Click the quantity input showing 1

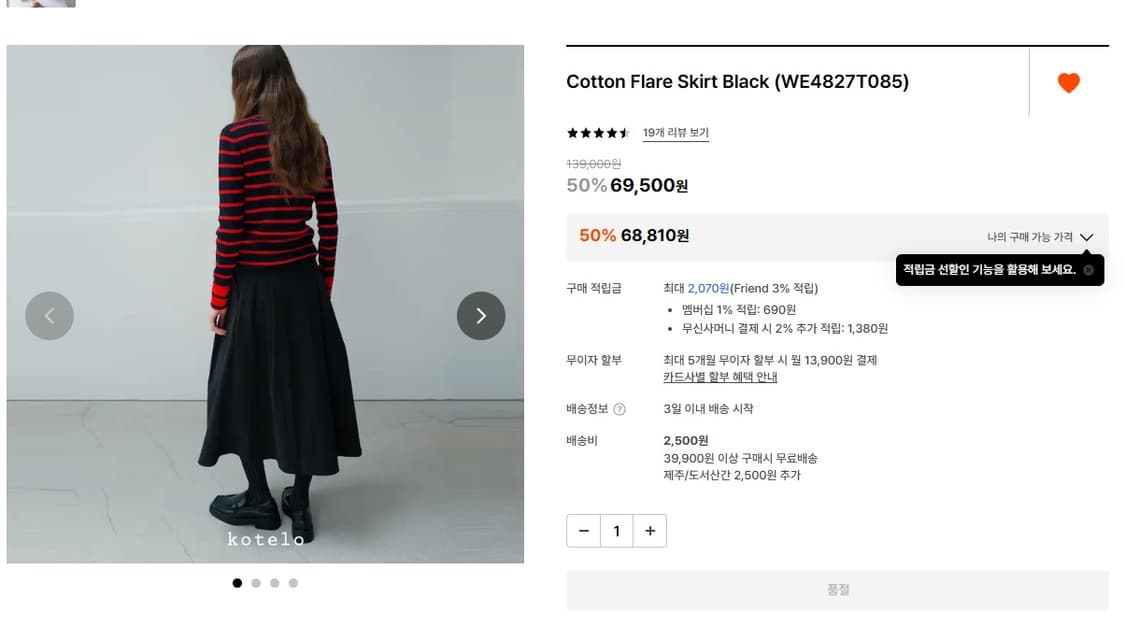(617, 531)
